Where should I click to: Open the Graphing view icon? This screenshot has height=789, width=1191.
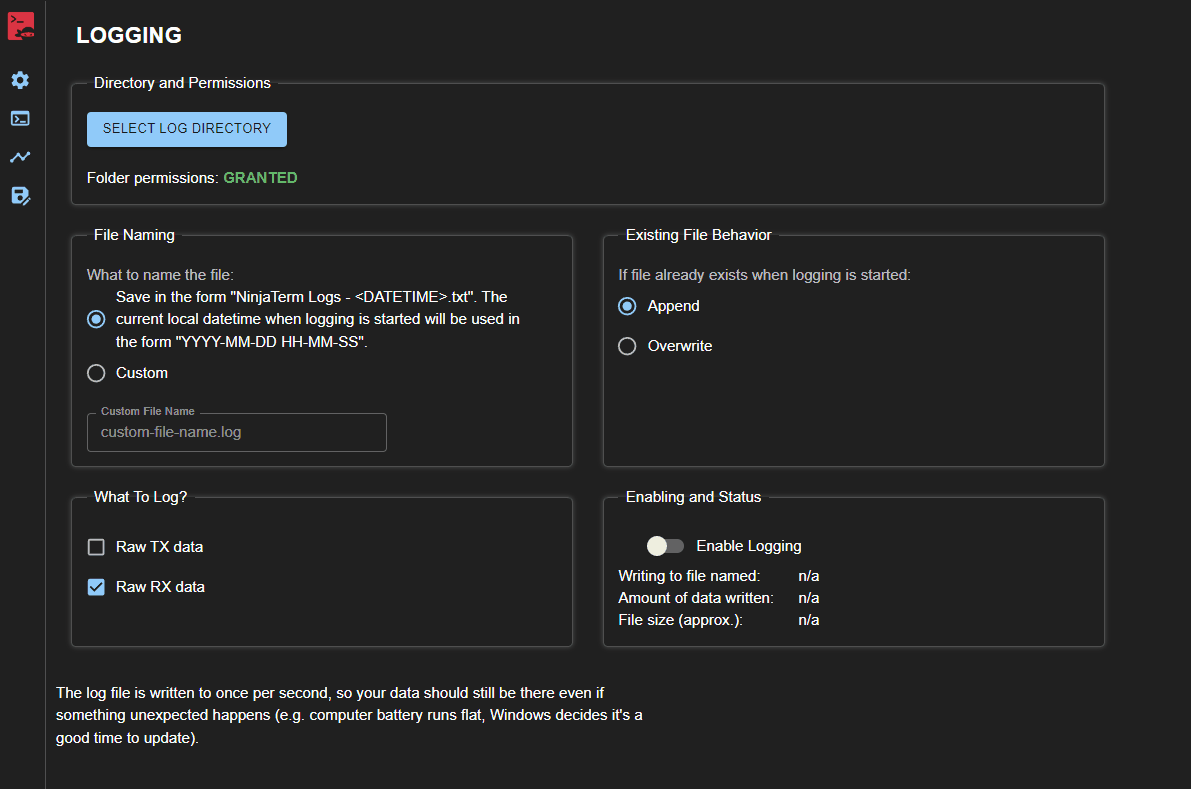[20, 157]
